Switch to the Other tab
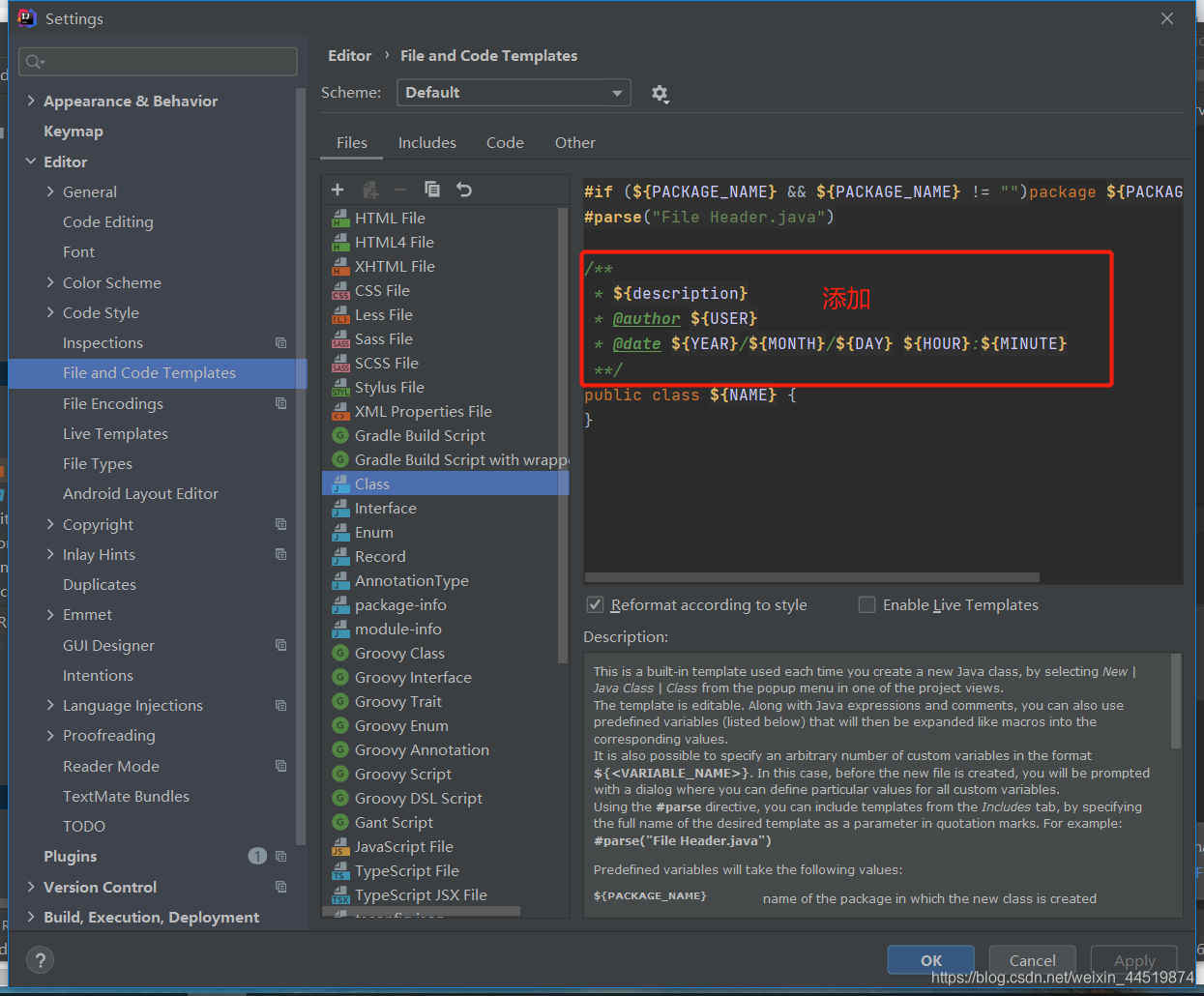The height and width of the screenshot is (996, 1204). 574,143
